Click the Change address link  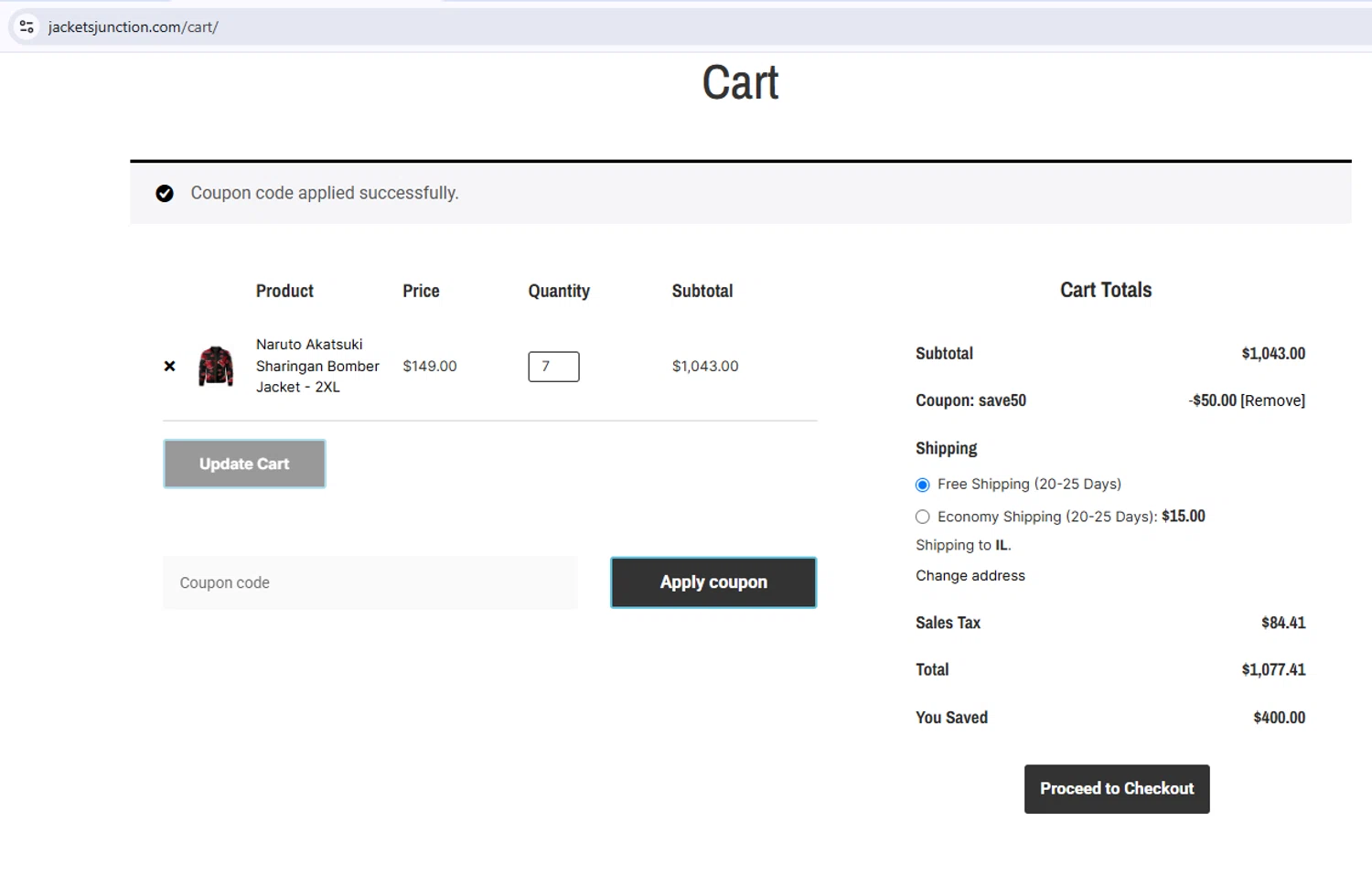point(970,575)
